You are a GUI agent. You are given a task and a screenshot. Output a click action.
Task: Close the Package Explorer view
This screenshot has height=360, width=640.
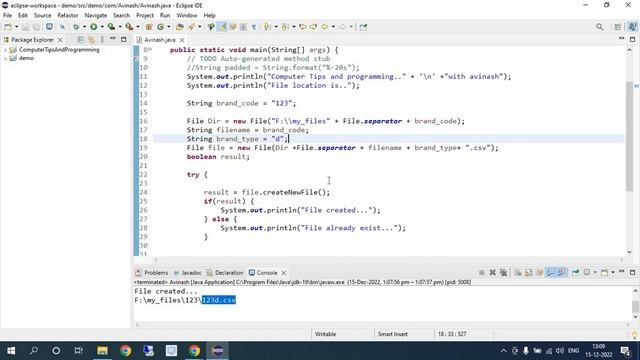tap(60, 40)
